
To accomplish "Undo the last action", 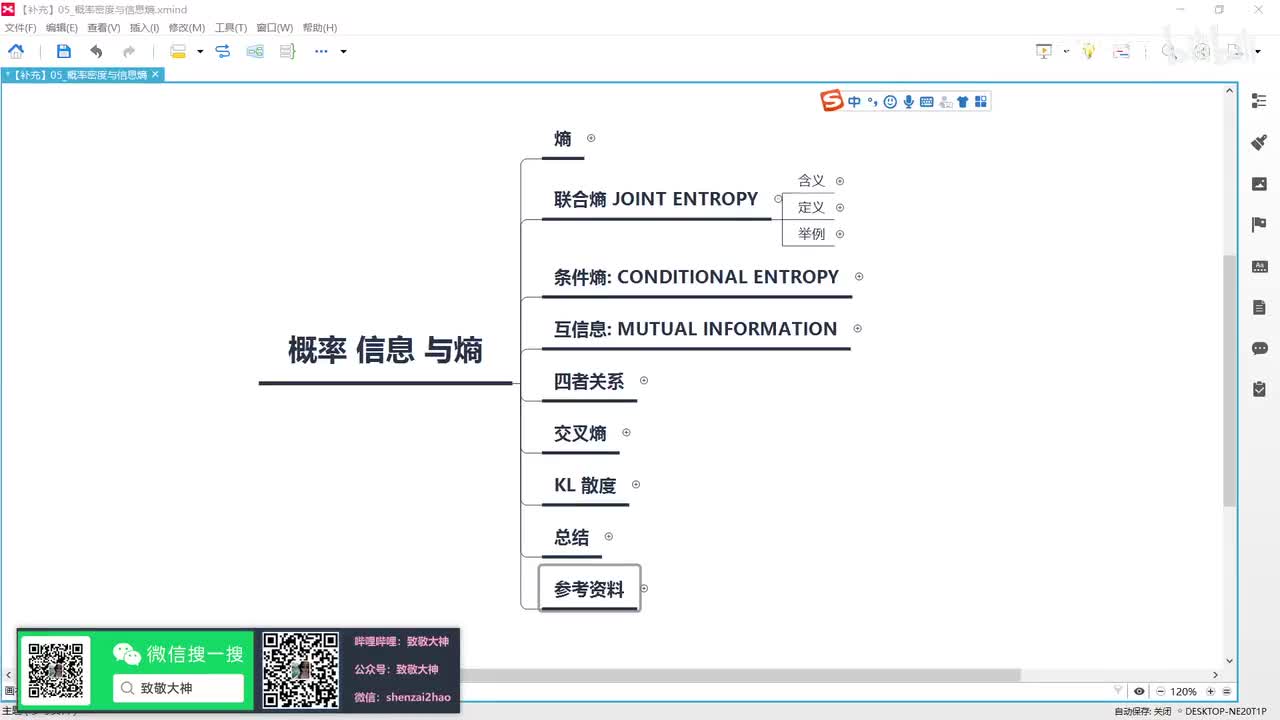I will coord(96,51).
